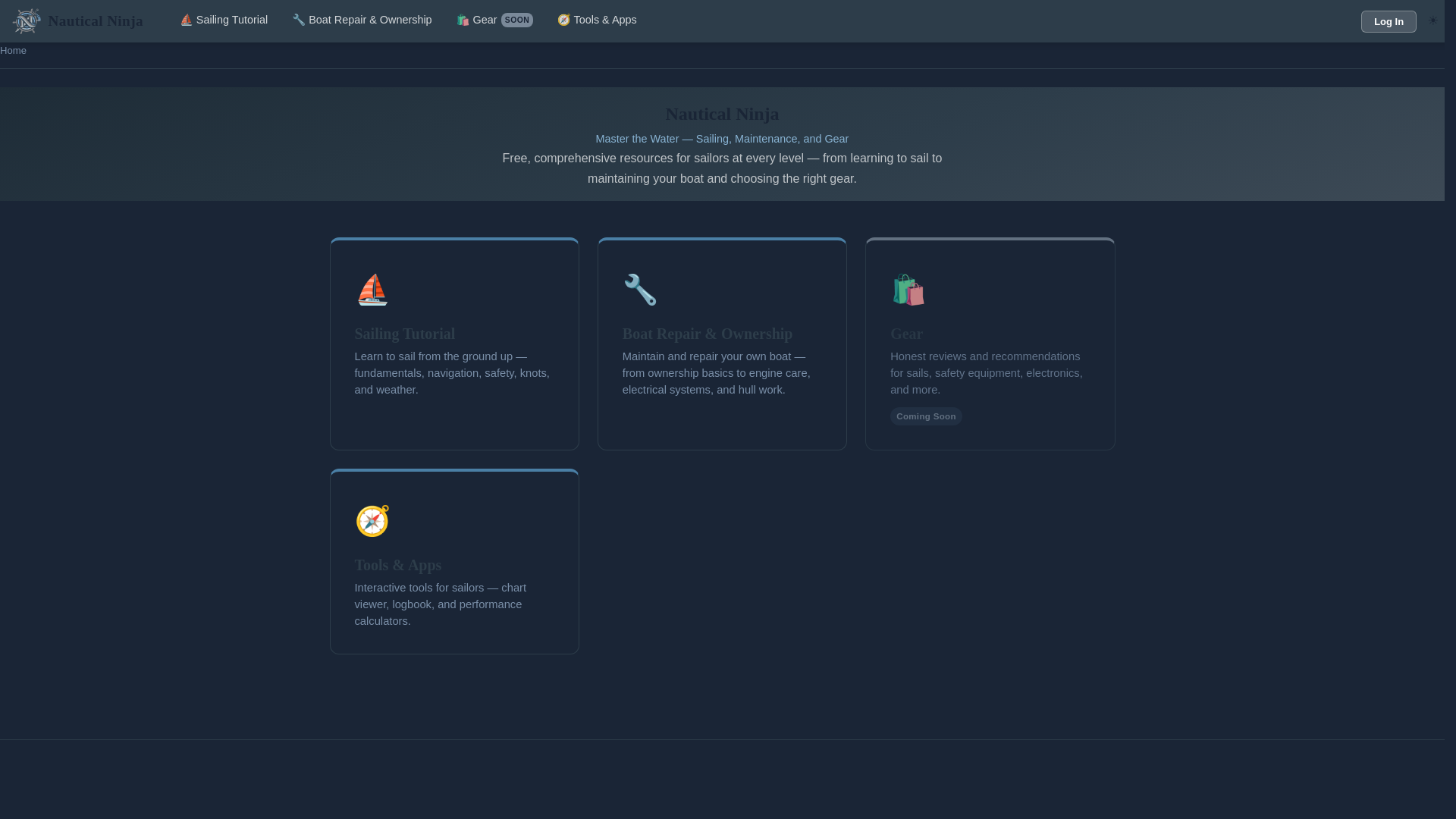
Task: Click the 'Honest reviews and recommendations' description
Action: [x=987, y=373]
